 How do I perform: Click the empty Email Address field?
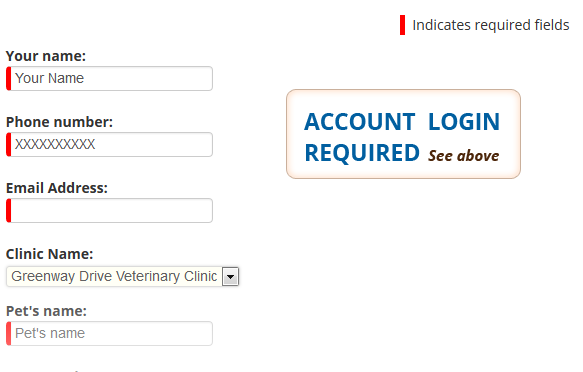pos(109,210)
